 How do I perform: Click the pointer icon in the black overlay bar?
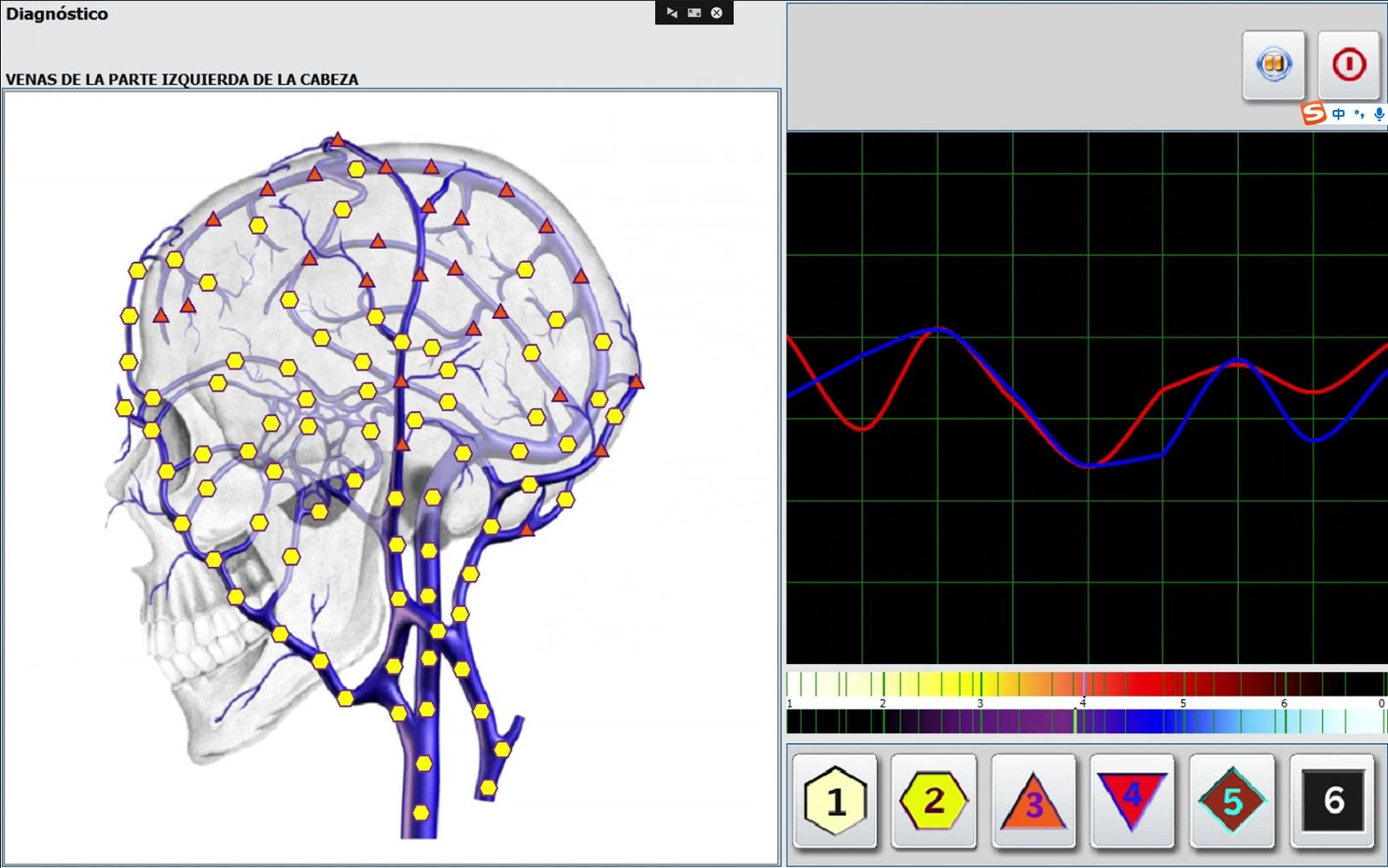tap(671, 13)
